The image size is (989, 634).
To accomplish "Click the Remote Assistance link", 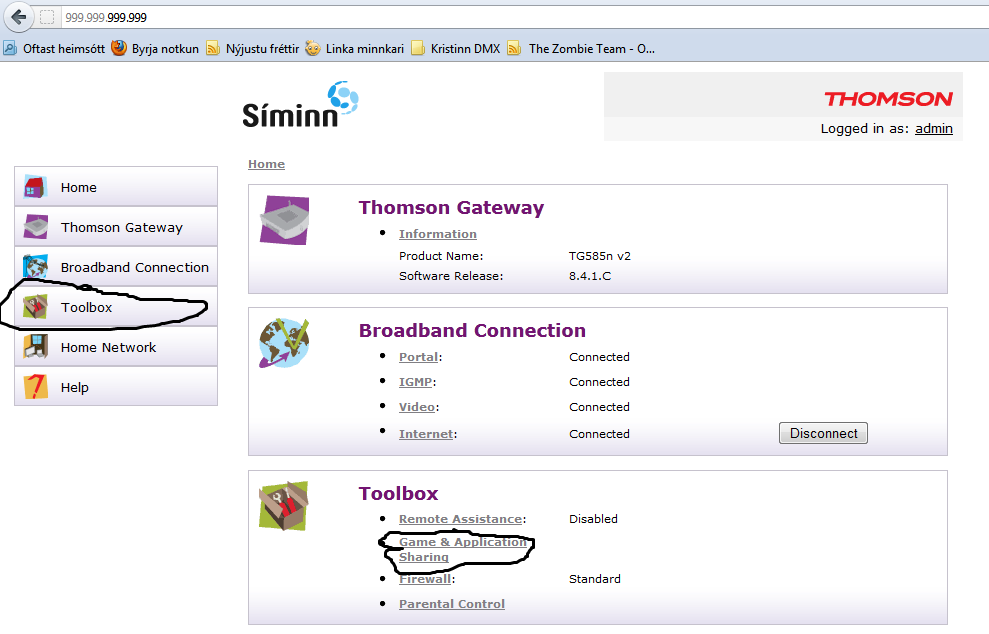I will (460, 519).
